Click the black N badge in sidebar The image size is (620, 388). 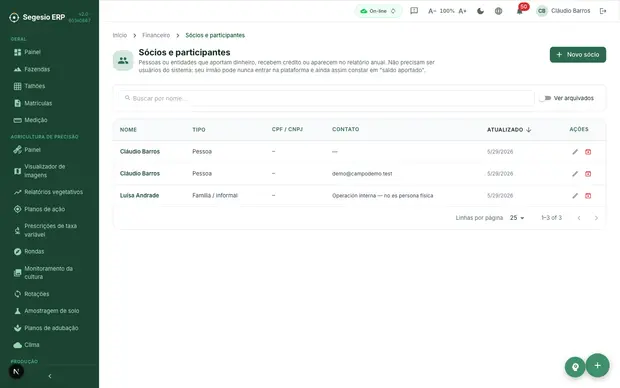pos(16,371)
